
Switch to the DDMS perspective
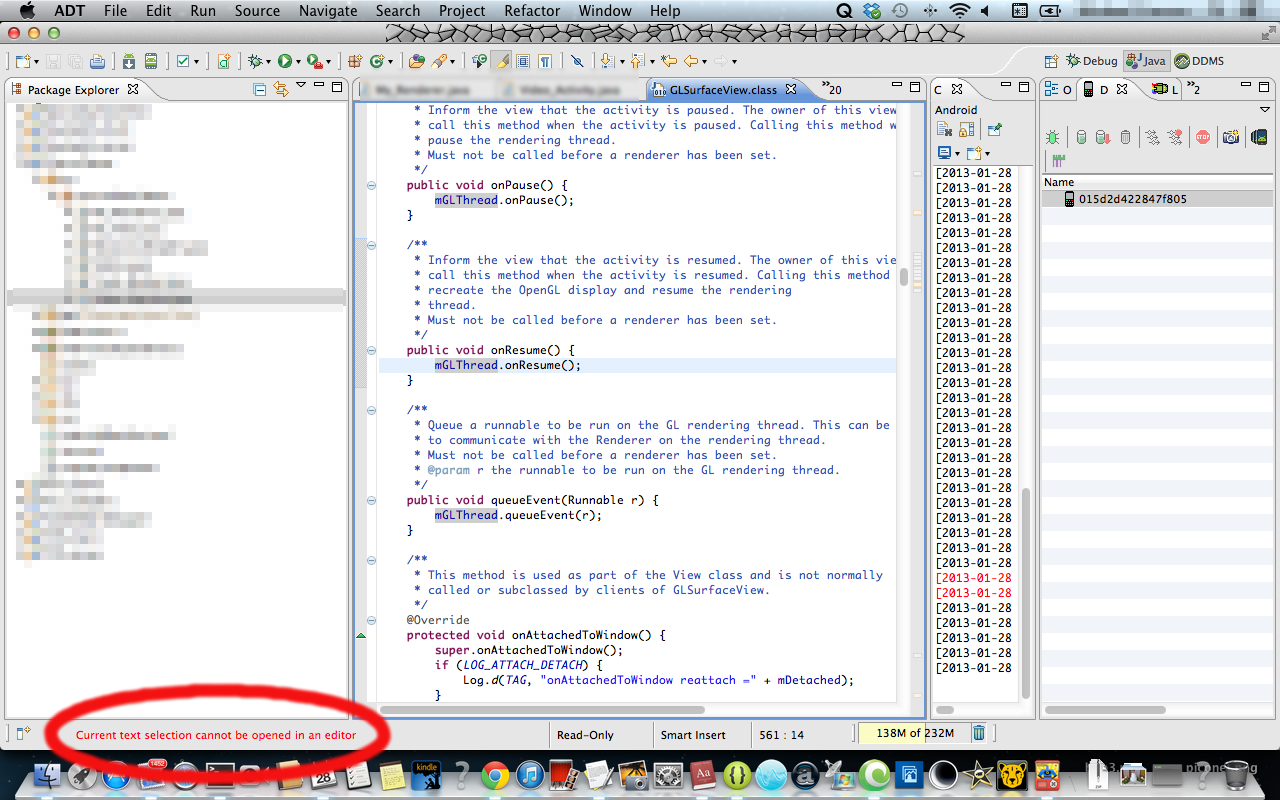tap(1200, 61)
